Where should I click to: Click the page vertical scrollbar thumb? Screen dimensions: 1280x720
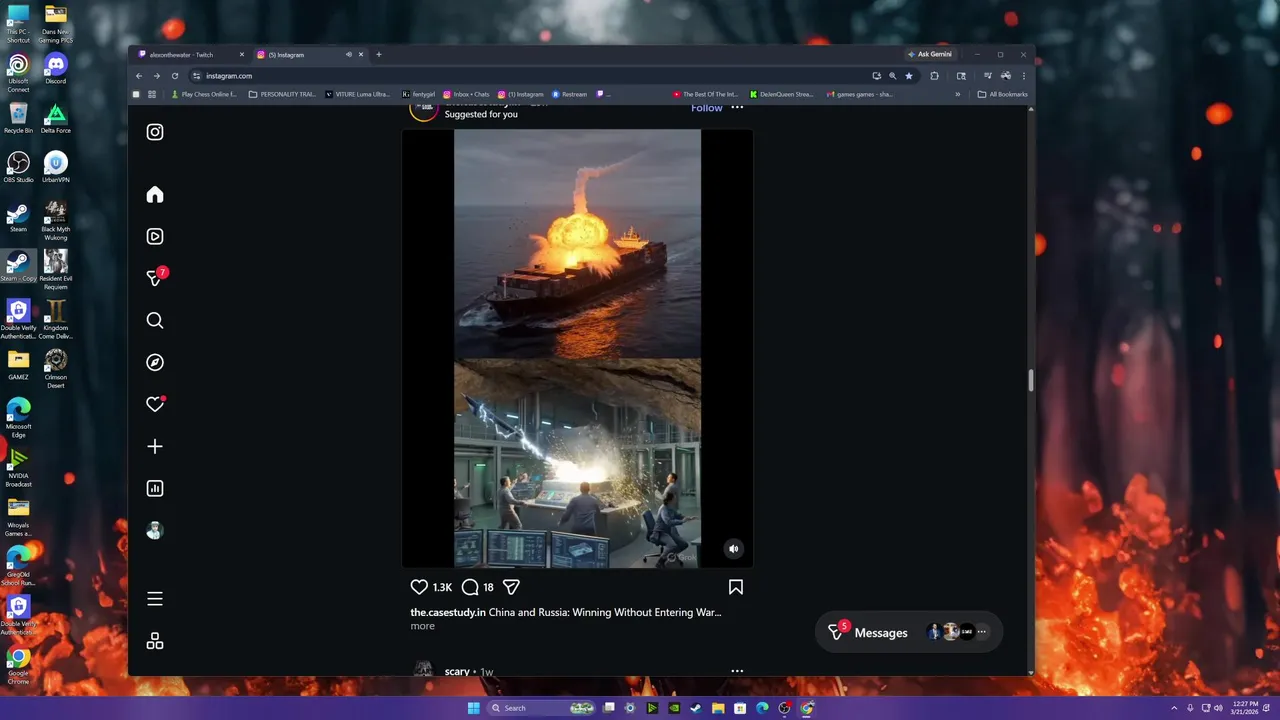coord(1030,381)
